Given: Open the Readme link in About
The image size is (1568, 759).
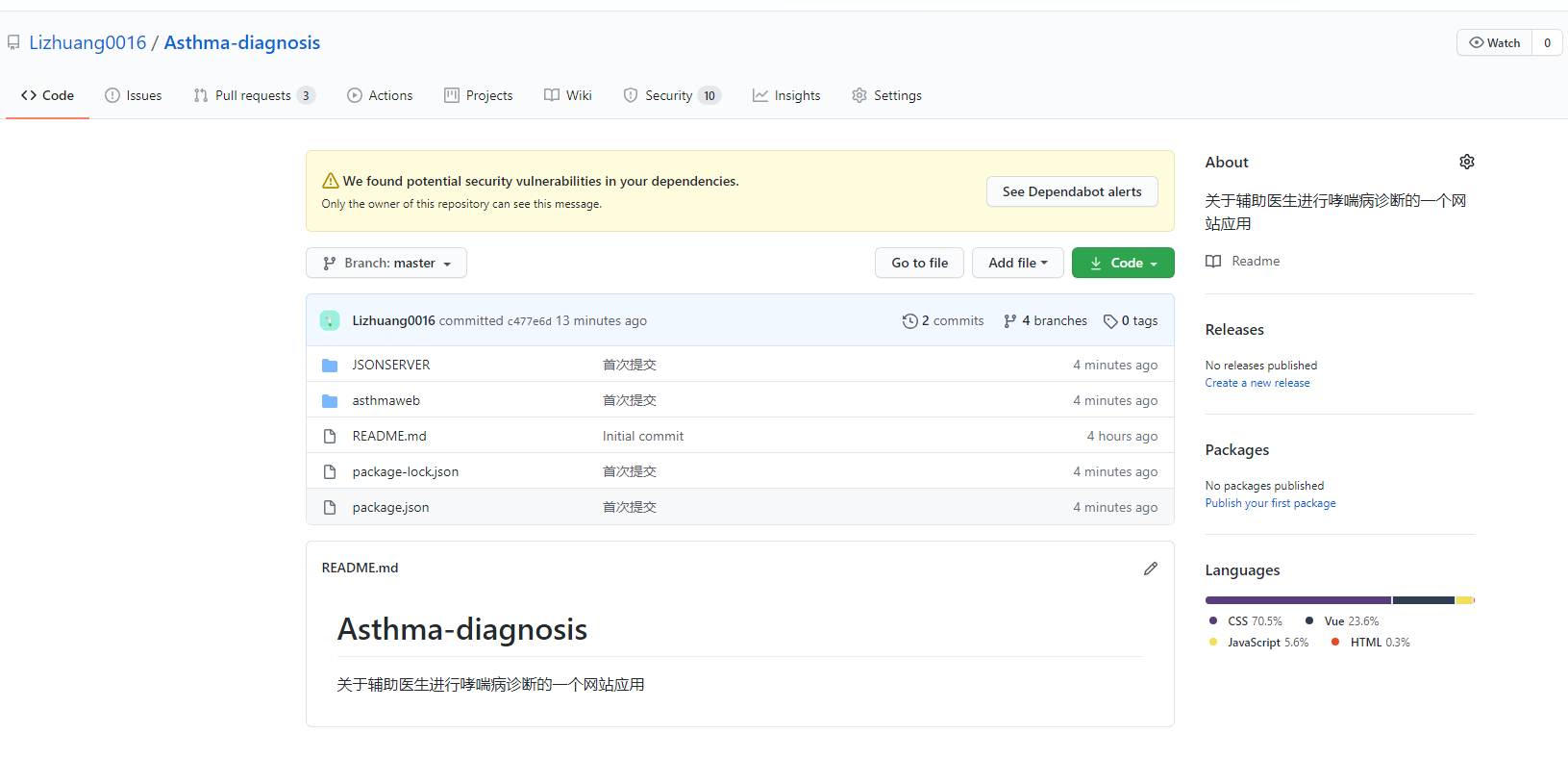Looking at the screenshot, I should coord(1256,262).
